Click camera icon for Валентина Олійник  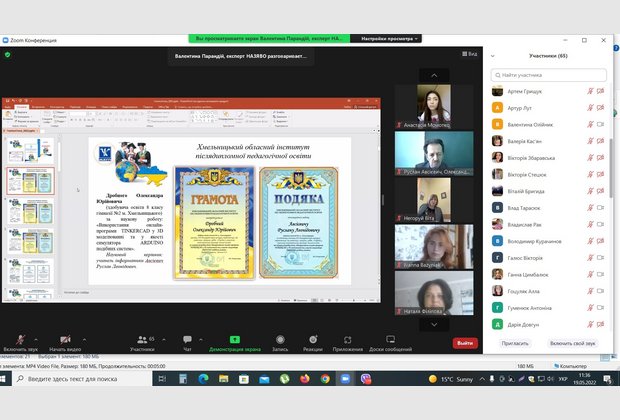click(x=600, y=124)
